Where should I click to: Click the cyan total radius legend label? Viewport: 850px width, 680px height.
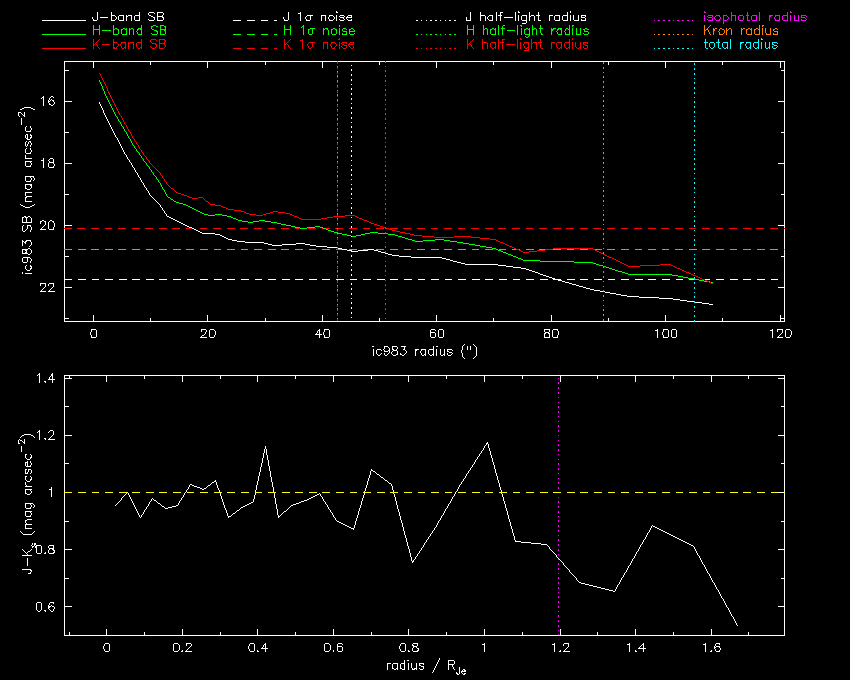pos(739,46)
